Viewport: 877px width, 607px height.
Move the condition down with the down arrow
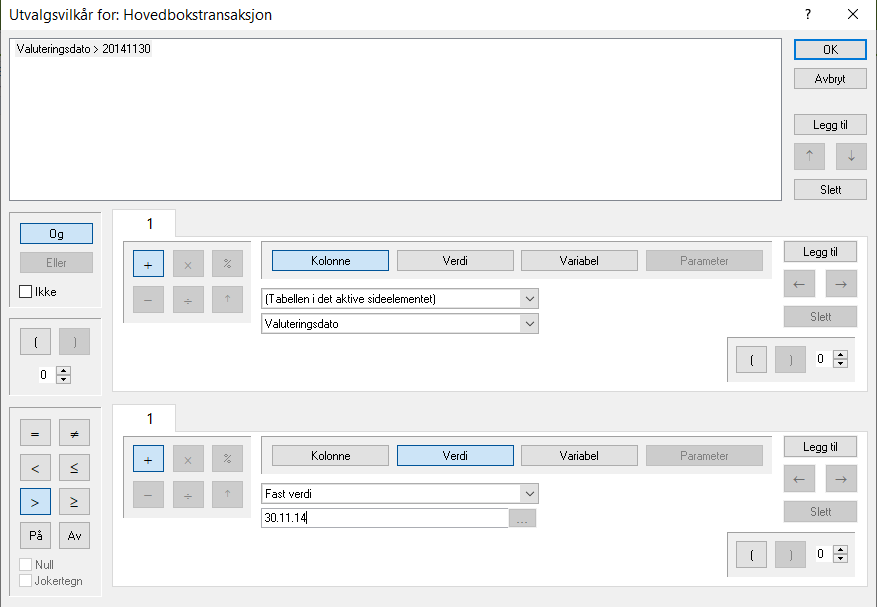tap(850, 156)
